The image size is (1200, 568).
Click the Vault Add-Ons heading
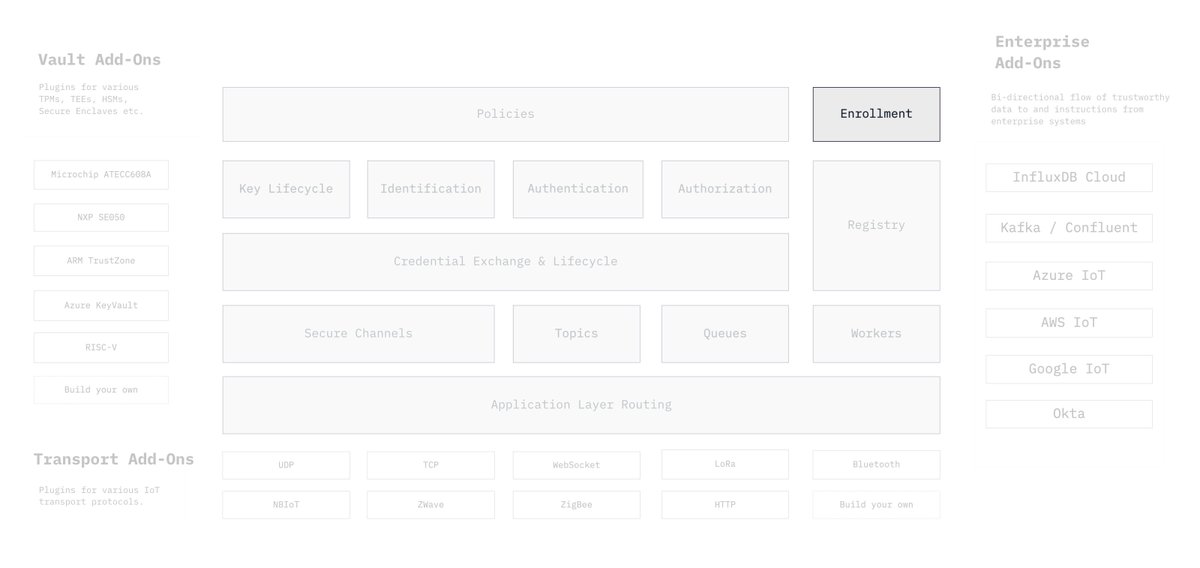[99, 60]
